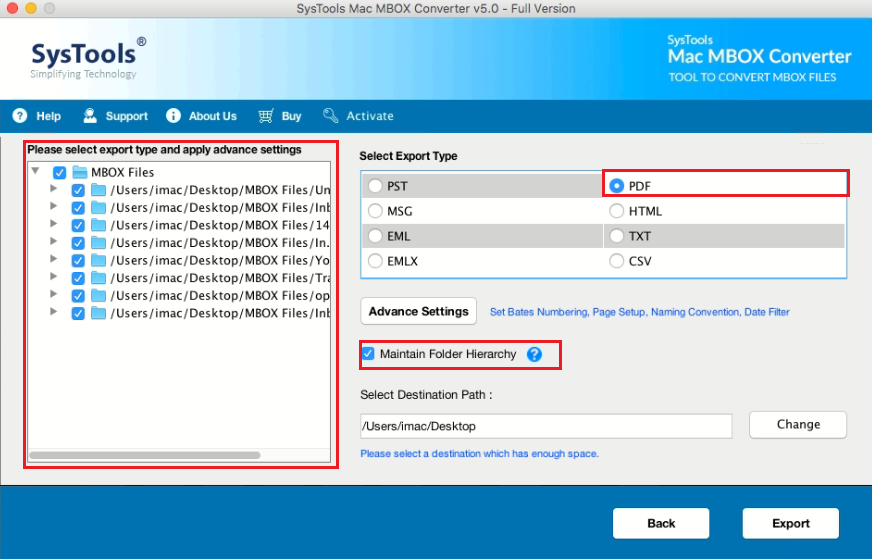872x559 pixels.
Task: Select the /Users/imac/Desktop/MBOX Files/14 row text
Action: pyautogui.click(x=220, y=225)
